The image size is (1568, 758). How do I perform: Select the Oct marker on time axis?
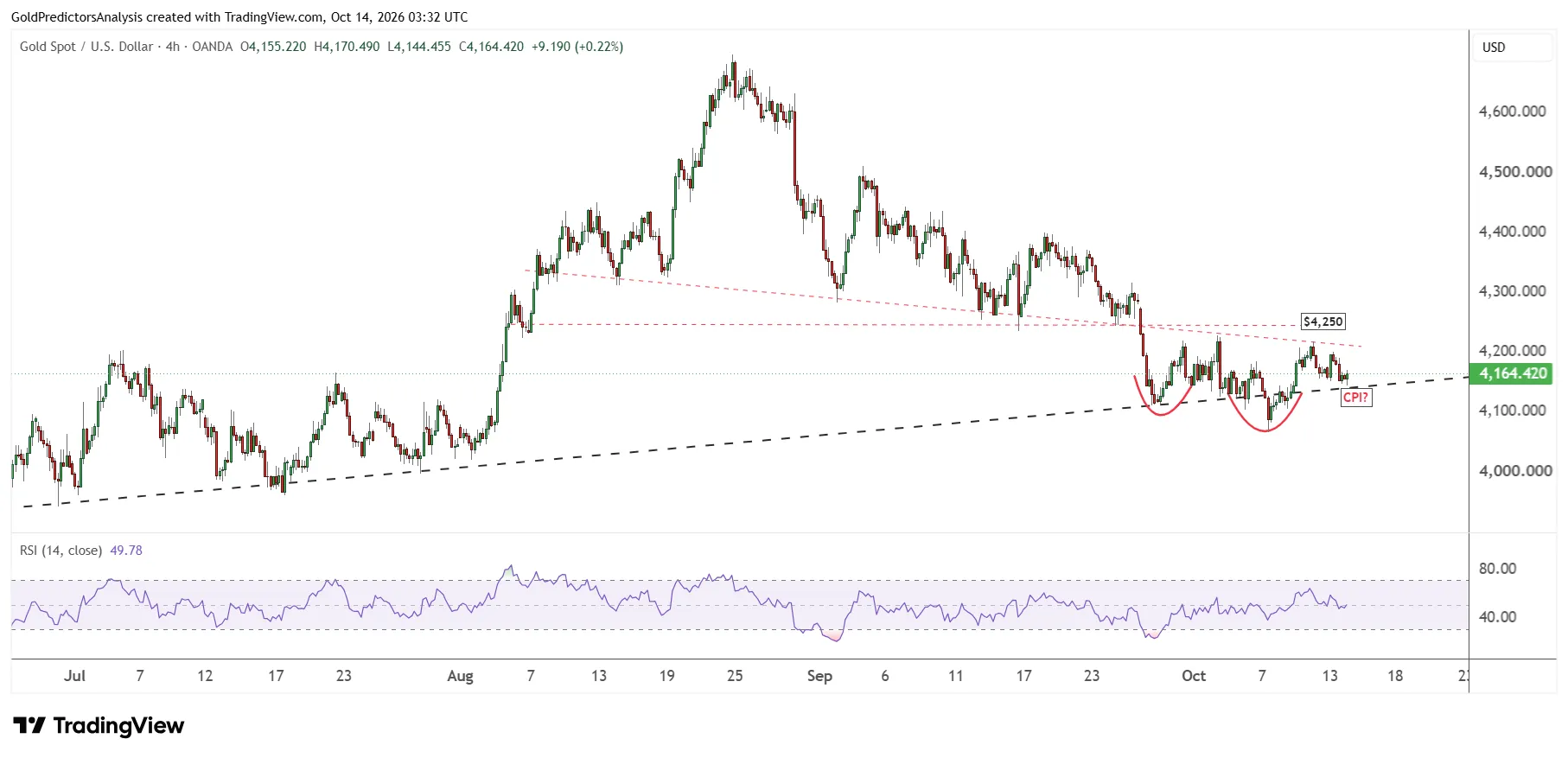(1194, 676)
